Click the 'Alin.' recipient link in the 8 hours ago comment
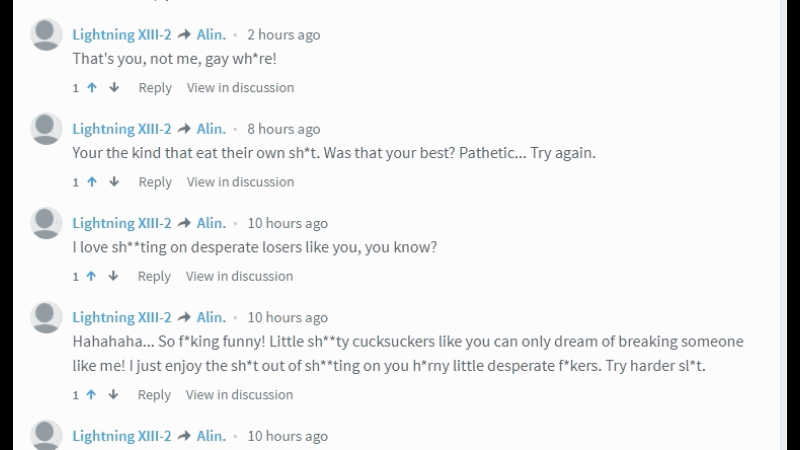This screenshot has height=450, width=800. (x=210, y=129)
